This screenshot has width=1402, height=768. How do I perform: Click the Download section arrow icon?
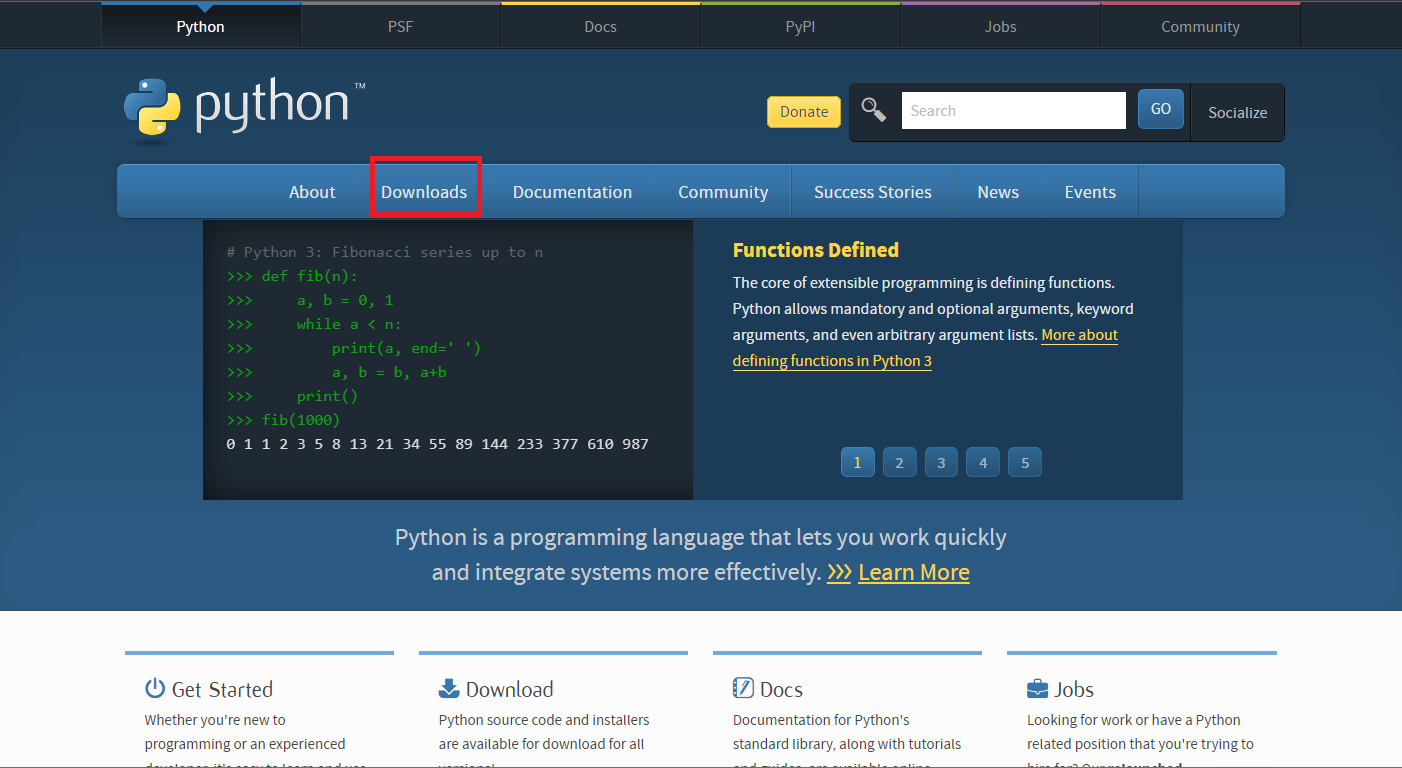(x=449, y=688)
